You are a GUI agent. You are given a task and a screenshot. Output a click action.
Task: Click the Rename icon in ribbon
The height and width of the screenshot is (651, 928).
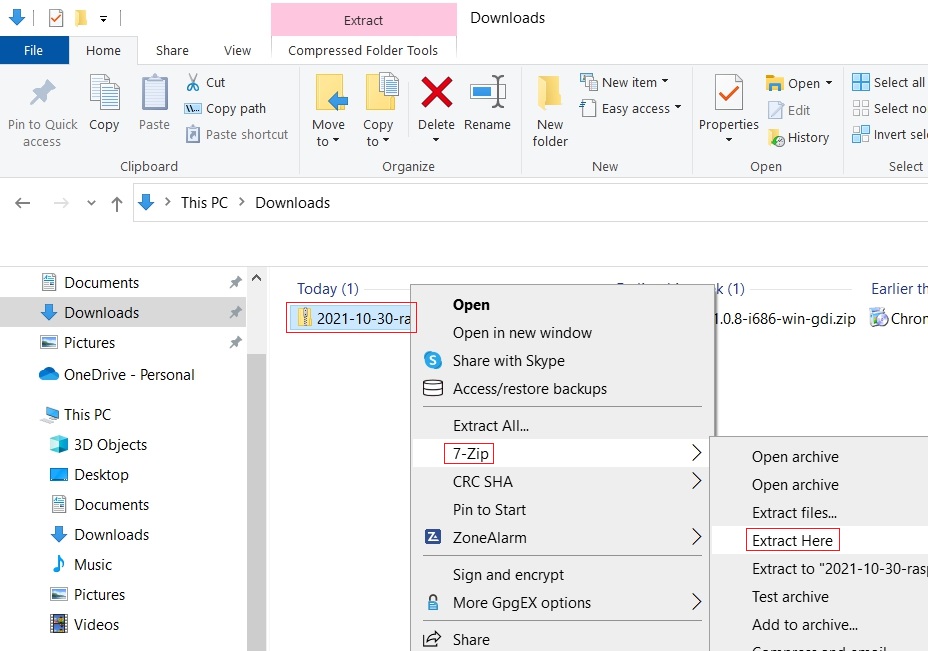point(487,93)
